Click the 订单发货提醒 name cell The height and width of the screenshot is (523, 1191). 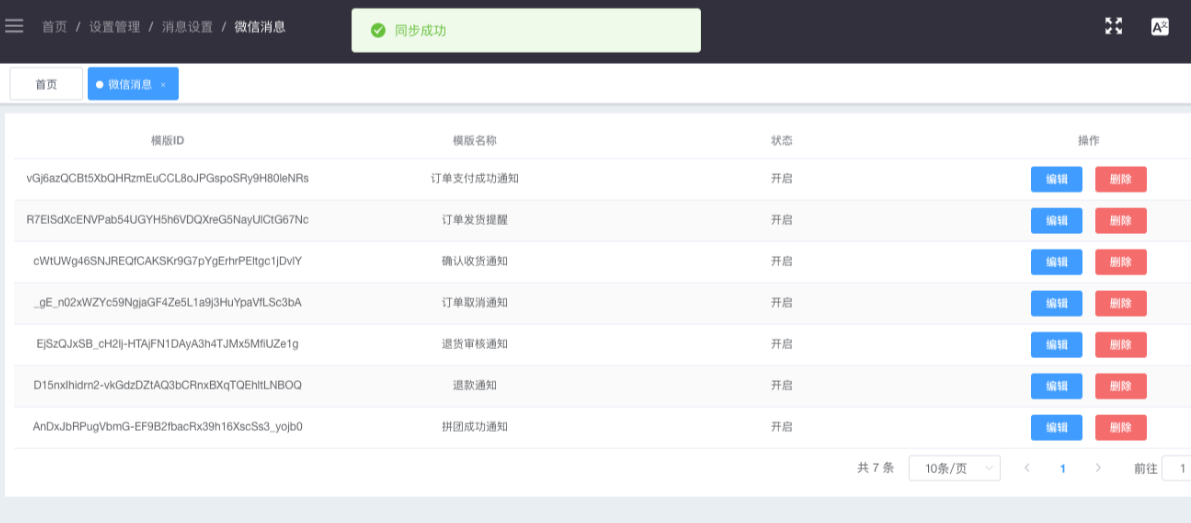pos(475,220)
